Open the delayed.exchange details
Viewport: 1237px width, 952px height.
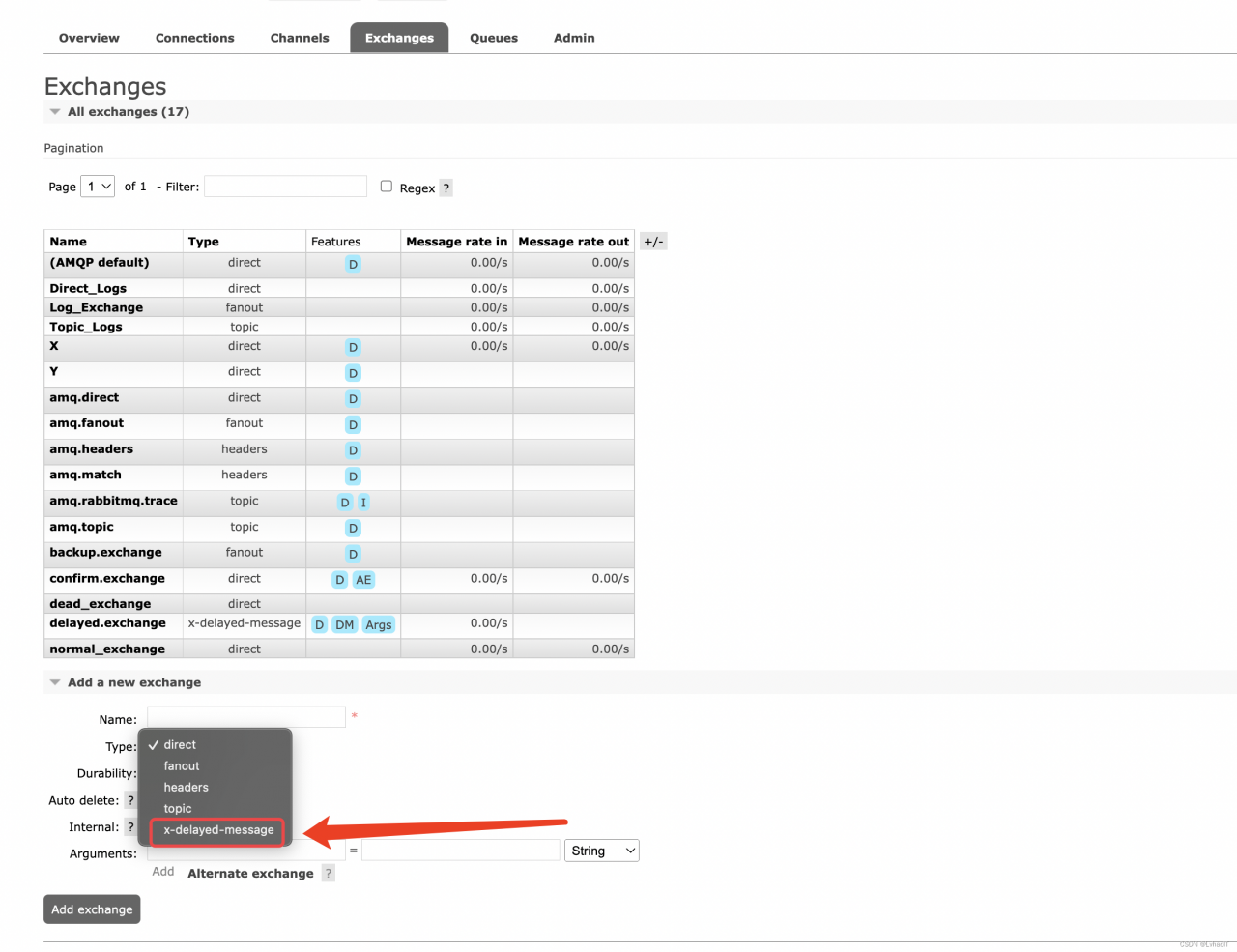(x=107, y=623)
